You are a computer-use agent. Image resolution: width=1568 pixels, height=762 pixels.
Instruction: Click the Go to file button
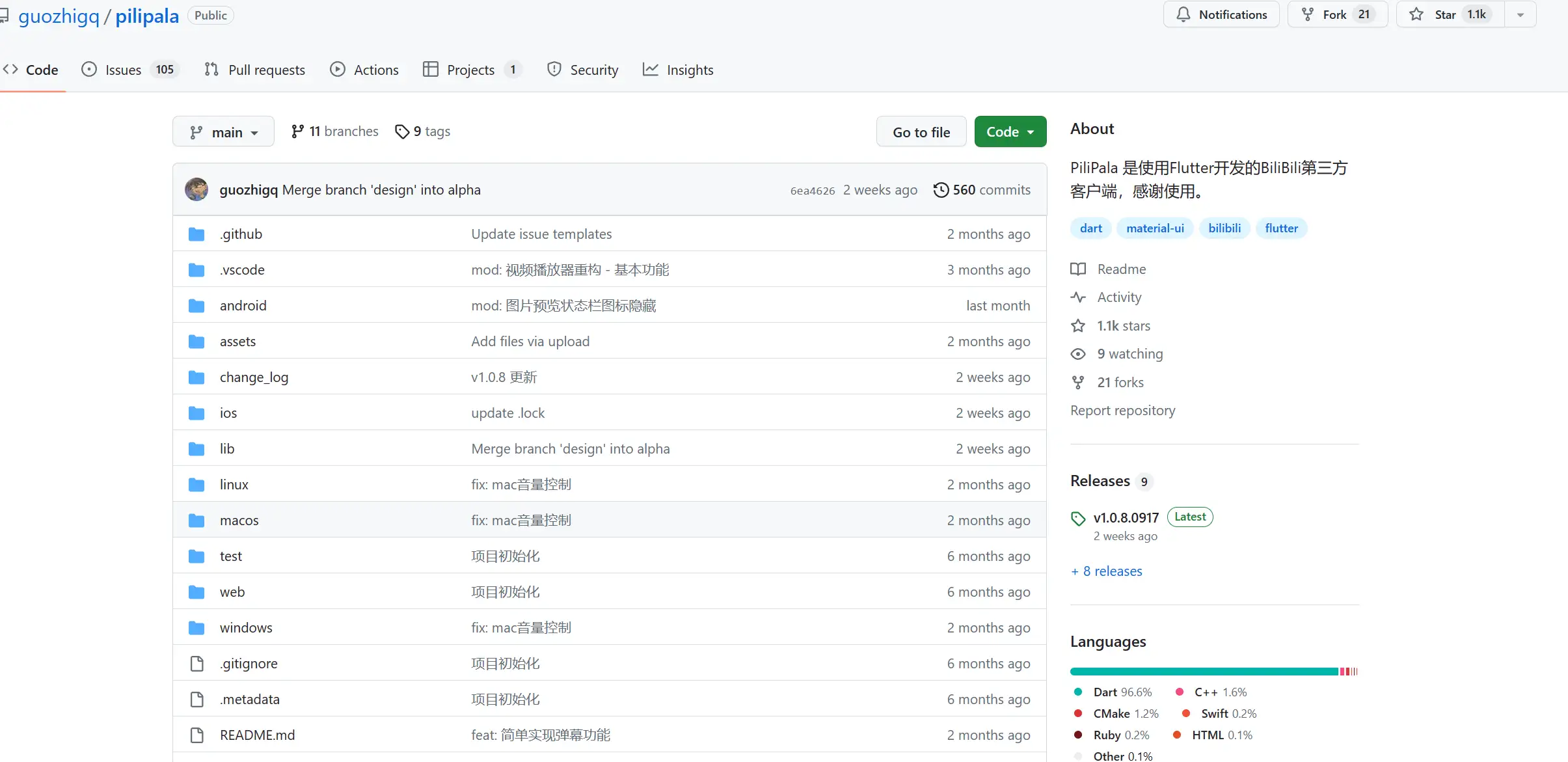pyautogui.click(x=921, y=132)
